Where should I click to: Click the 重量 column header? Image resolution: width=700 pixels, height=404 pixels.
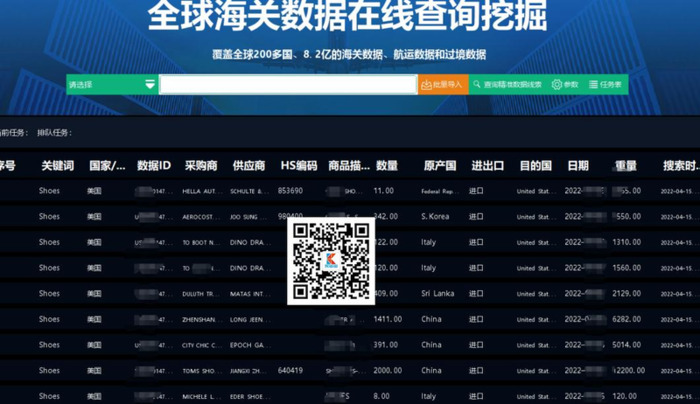click(626, 166)
